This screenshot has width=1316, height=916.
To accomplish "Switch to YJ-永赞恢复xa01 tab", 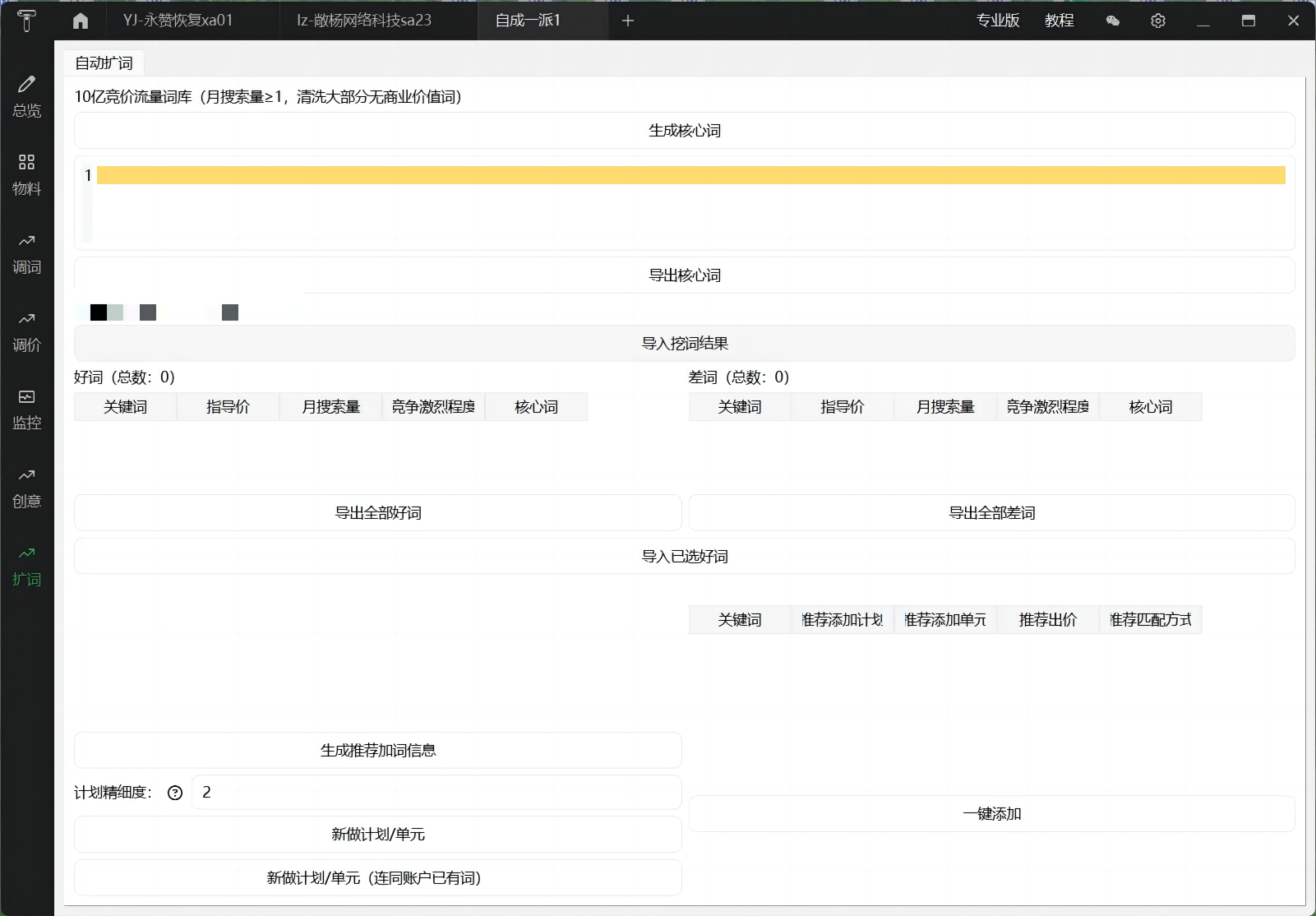I will point(178,21).
